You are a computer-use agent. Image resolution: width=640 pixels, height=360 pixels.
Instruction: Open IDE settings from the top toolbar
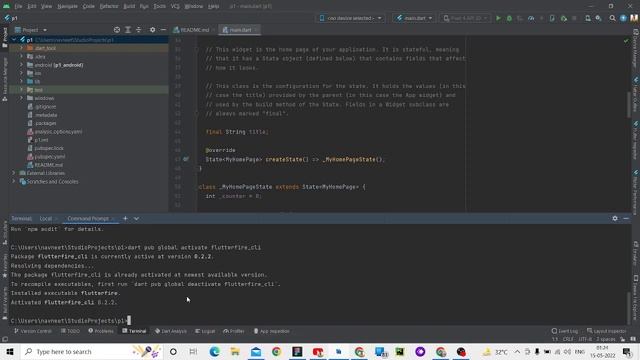tap(598, 18)
